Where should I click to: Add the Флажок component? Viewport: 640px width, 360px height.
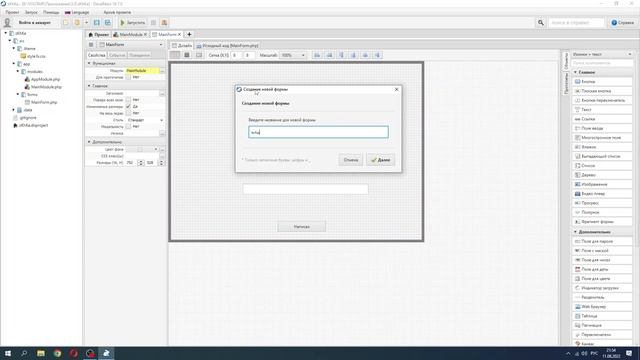click(x=602, y=147)
